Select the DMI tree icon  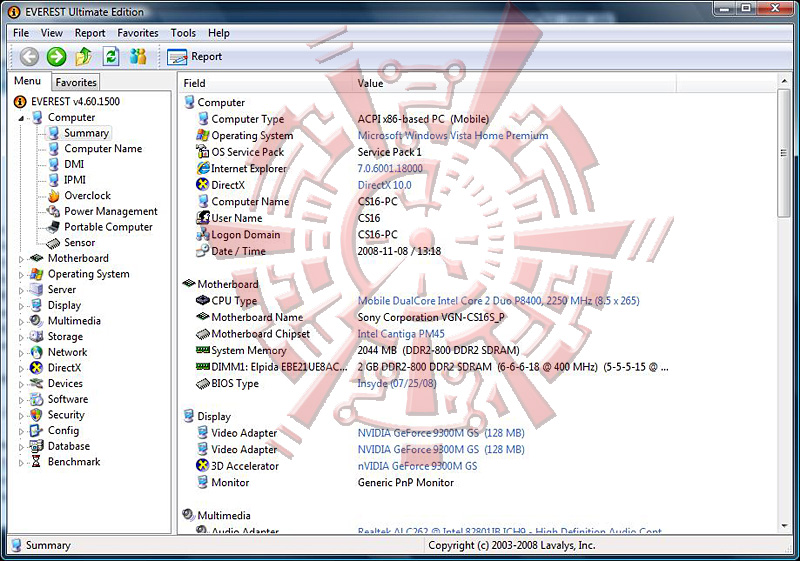click(x=53, y=164)
